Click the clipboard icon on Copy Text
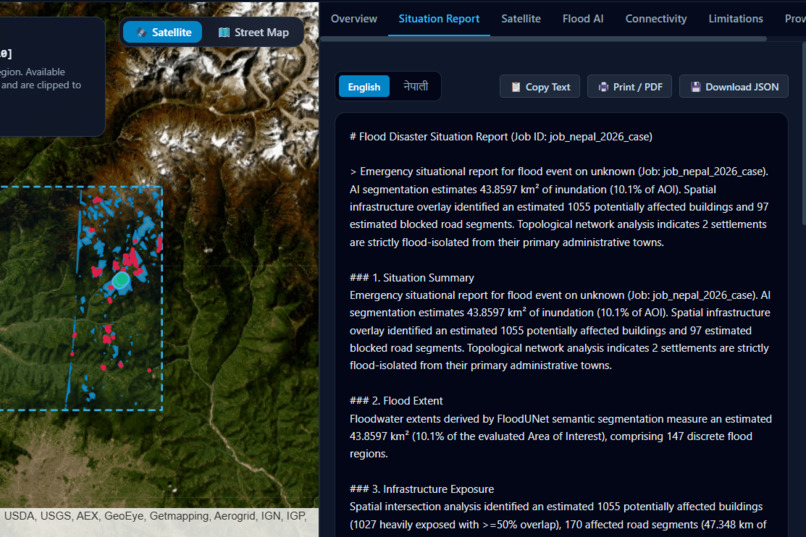Image resolution: width=806 pixels, height=537 pixels. [516, 87]
